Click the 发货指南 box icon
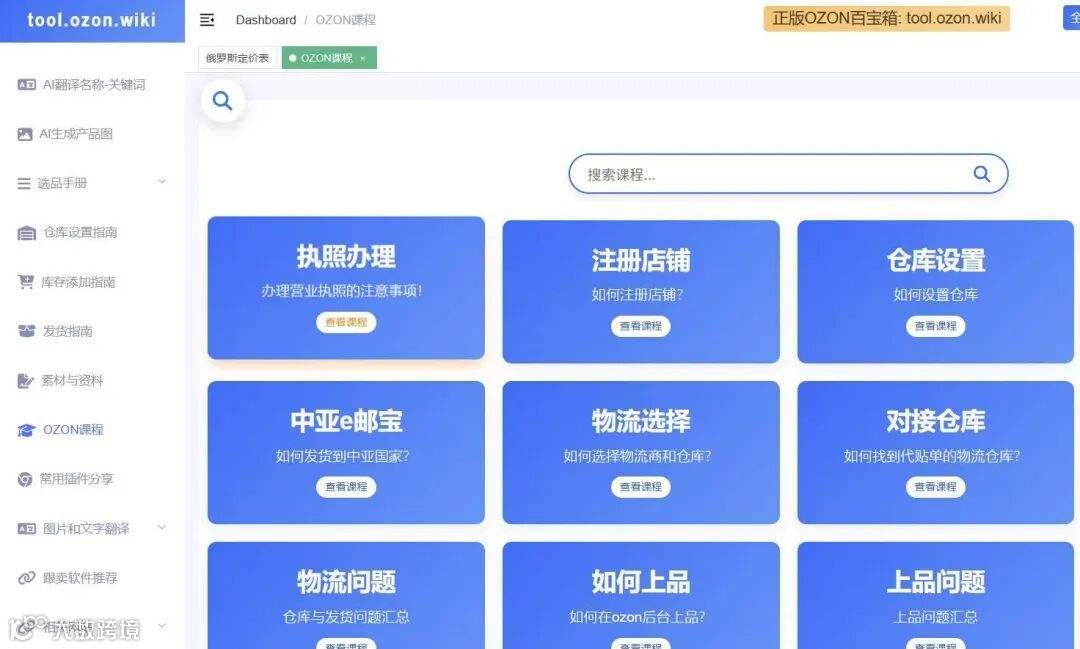The height and width of the screenshot is (649, 1080). pos(26,331)
